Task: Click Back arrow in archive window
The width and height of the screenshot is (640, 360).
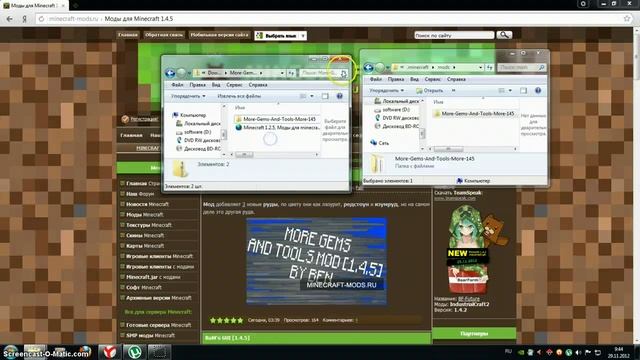Action: pyautogui.click(x=170, y=73)
